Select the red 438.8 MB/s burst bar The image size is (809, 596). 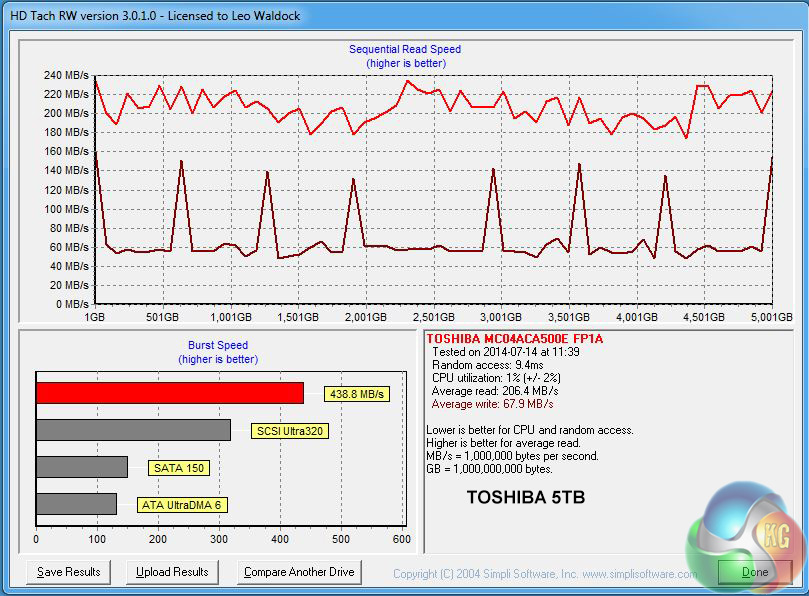169,393
